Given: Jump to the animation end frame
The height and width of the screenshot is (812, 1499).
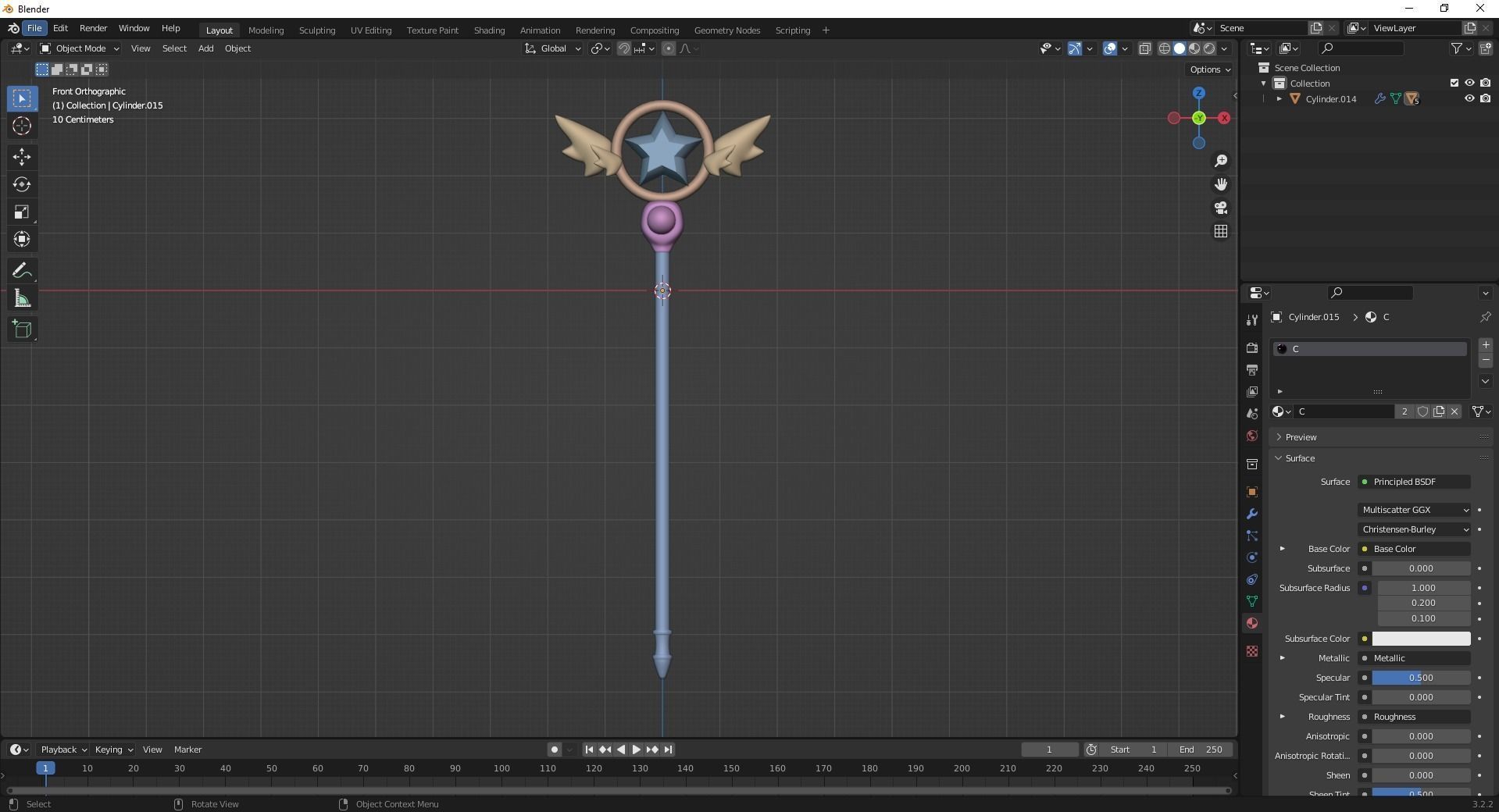Looking at the screenshot, I should pos(668,750).
